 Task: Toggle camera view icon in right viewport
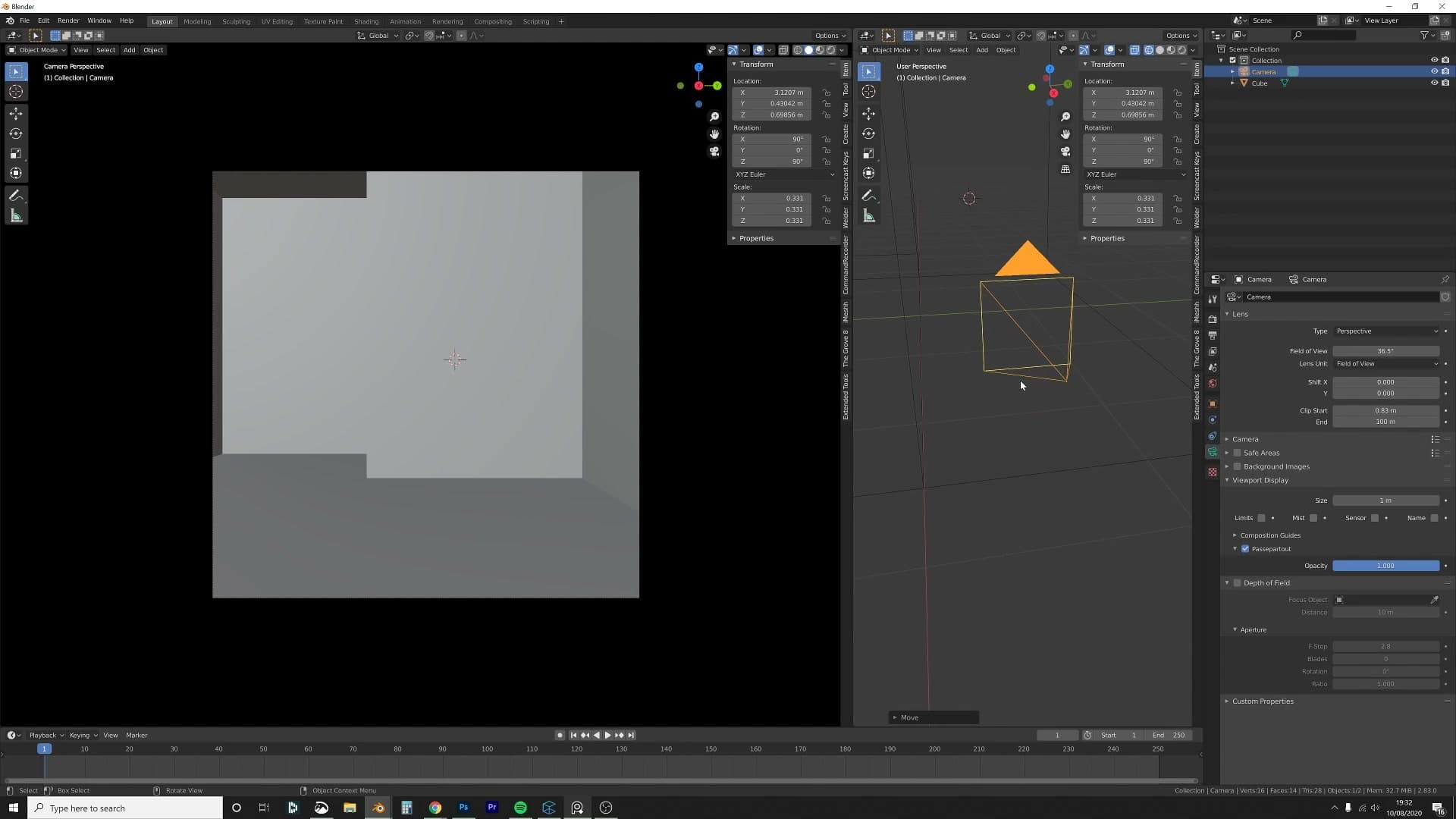(x=1065, y=152)
